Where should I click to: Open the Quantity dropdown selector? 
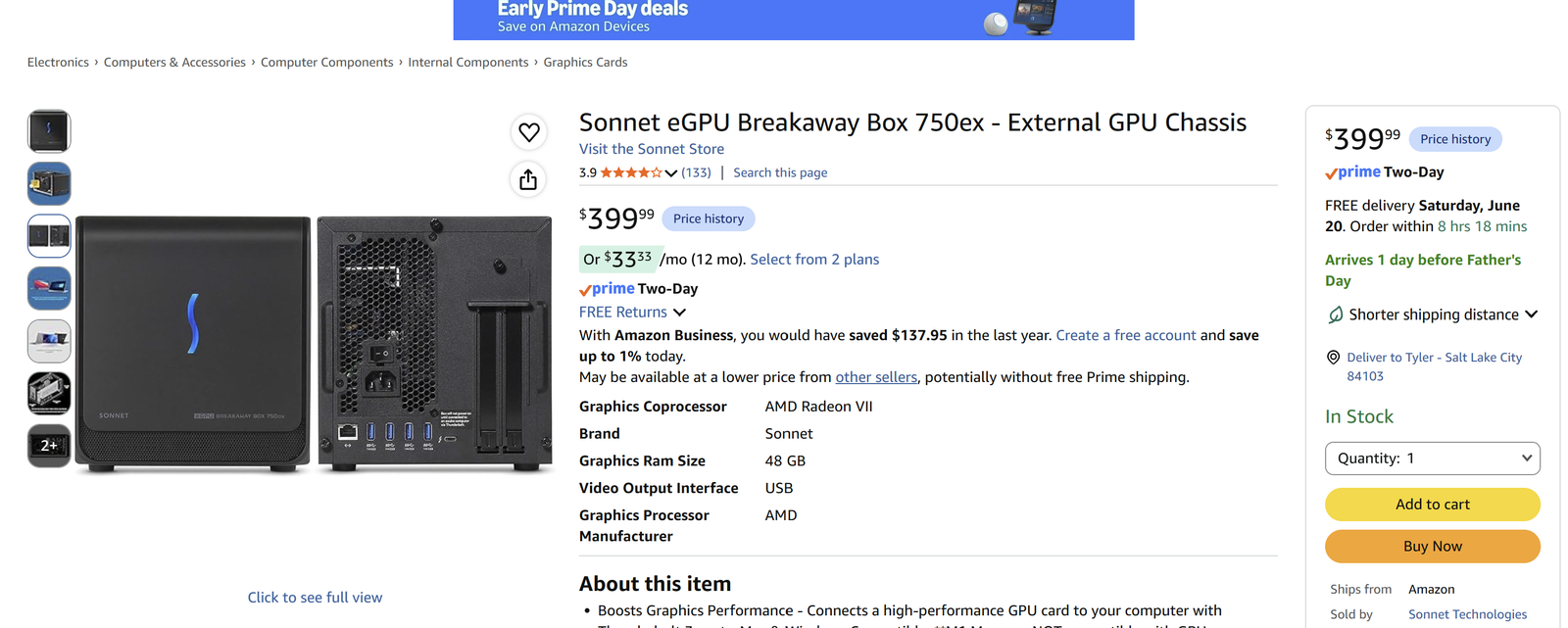click(1432, 459)
